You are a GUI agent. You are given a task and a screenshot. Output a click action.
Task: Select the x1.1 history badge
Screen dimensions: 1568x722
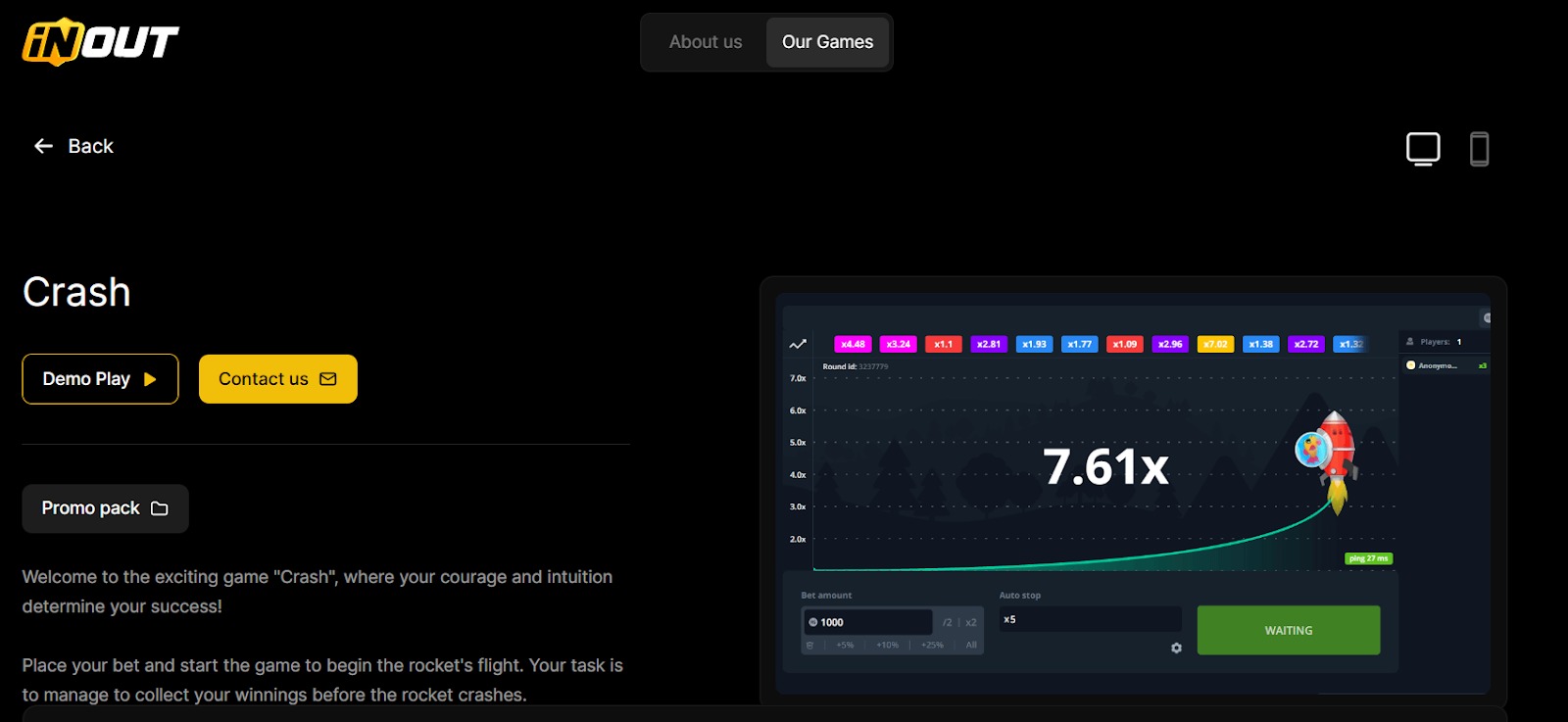944,344
